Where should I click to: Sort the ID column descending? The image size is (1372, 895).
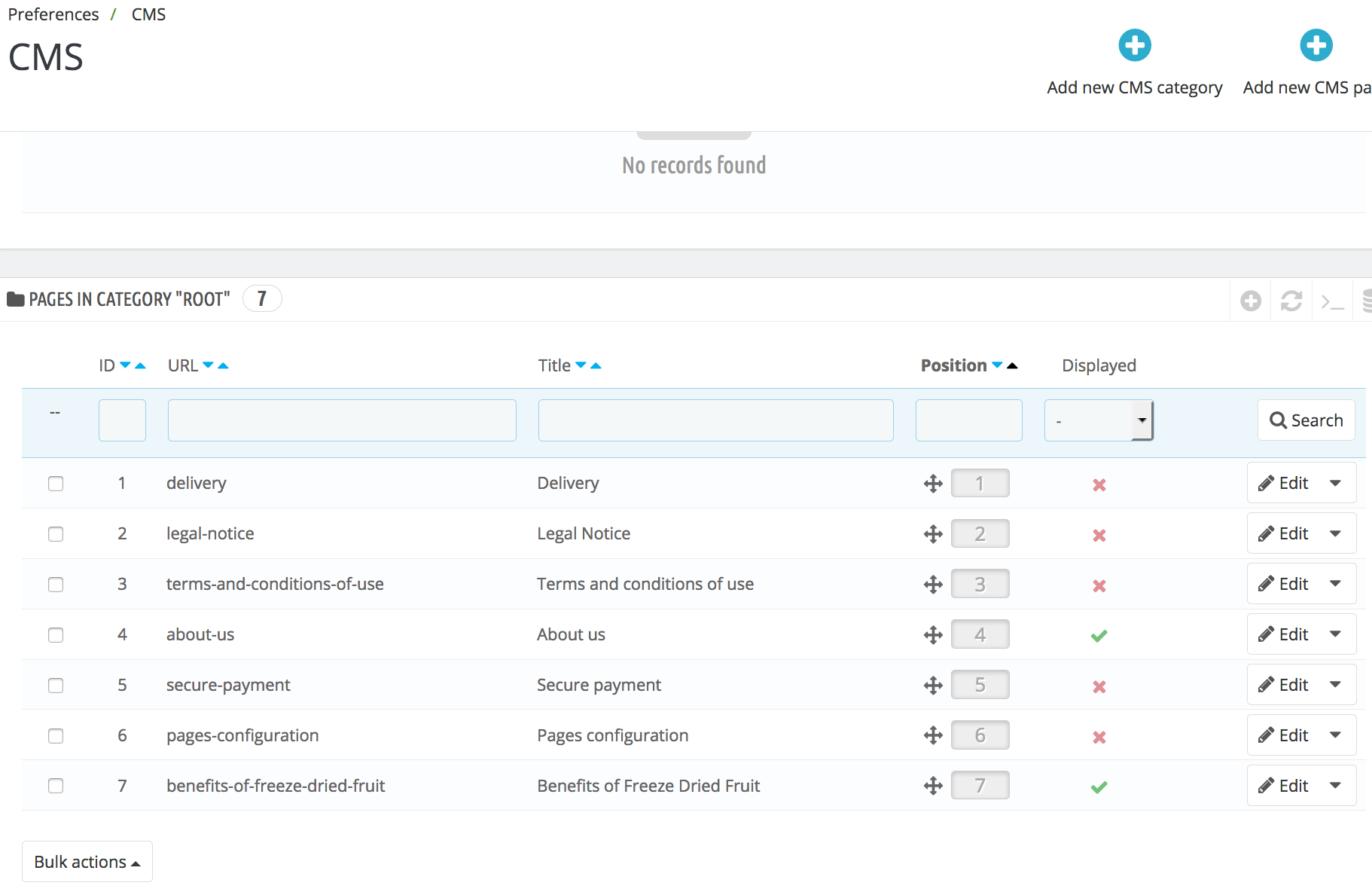[125, 365]
